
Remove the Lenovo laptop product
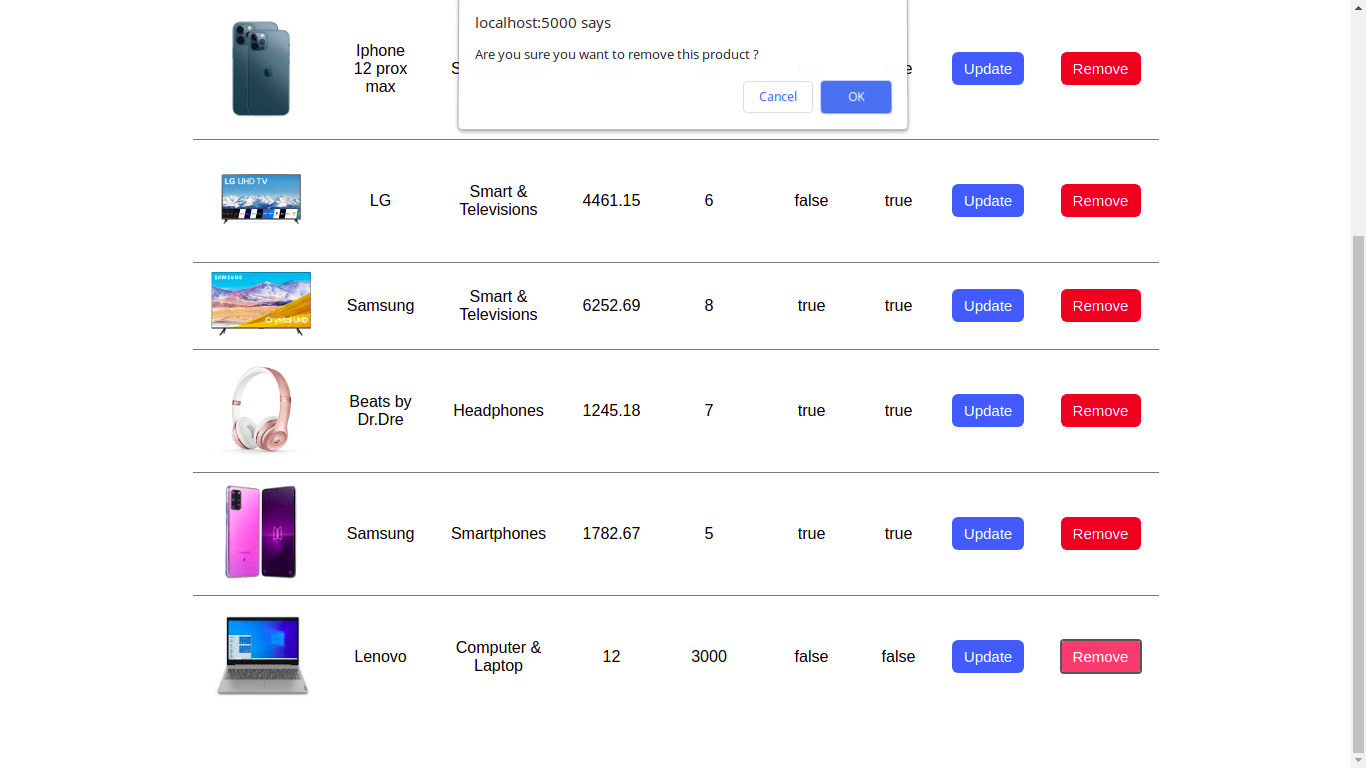coord(1100,657)
